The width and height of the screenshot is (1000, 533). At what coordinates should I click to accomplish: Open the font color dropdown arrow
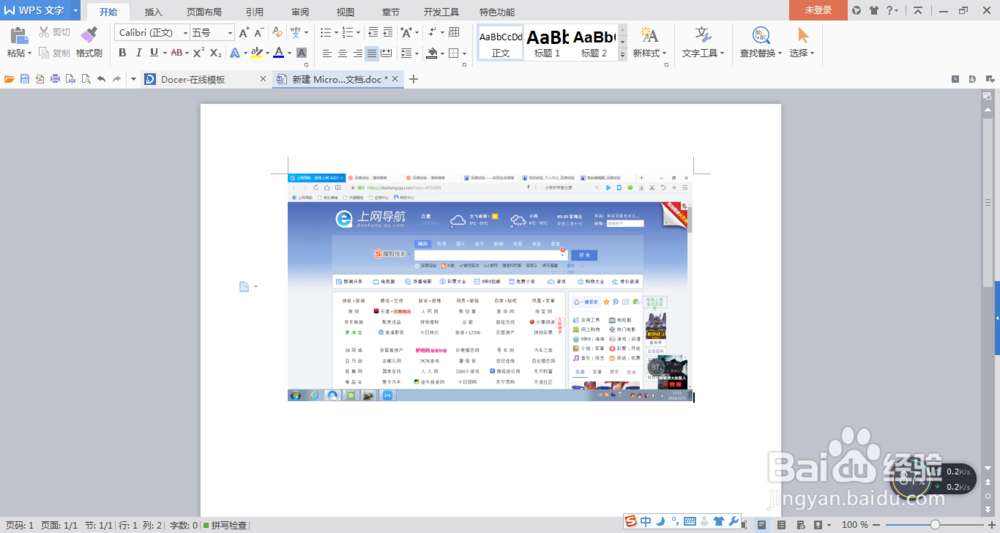[290, 54]
